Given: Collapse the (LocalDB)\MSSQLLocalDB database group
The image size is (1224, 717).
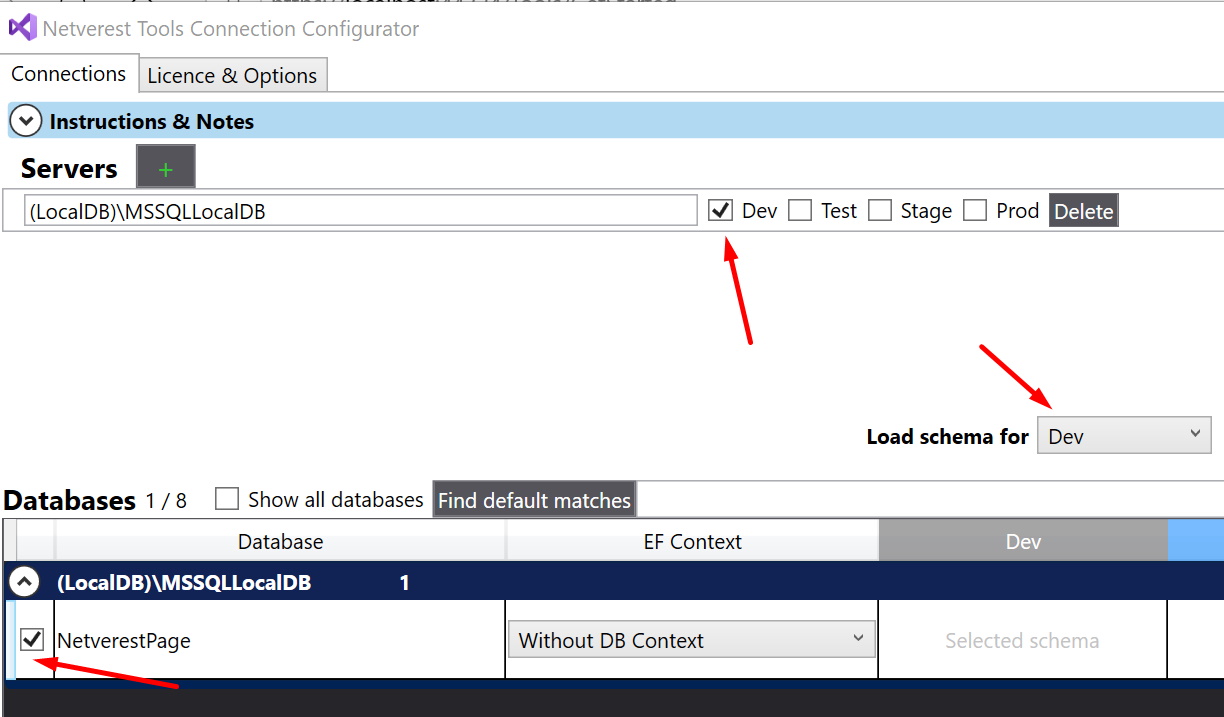Looking at the screenshot, I should coord(25,582).
